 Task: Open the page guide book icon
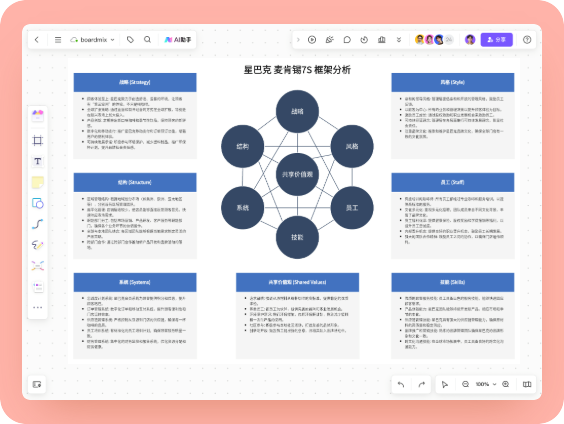527,384
